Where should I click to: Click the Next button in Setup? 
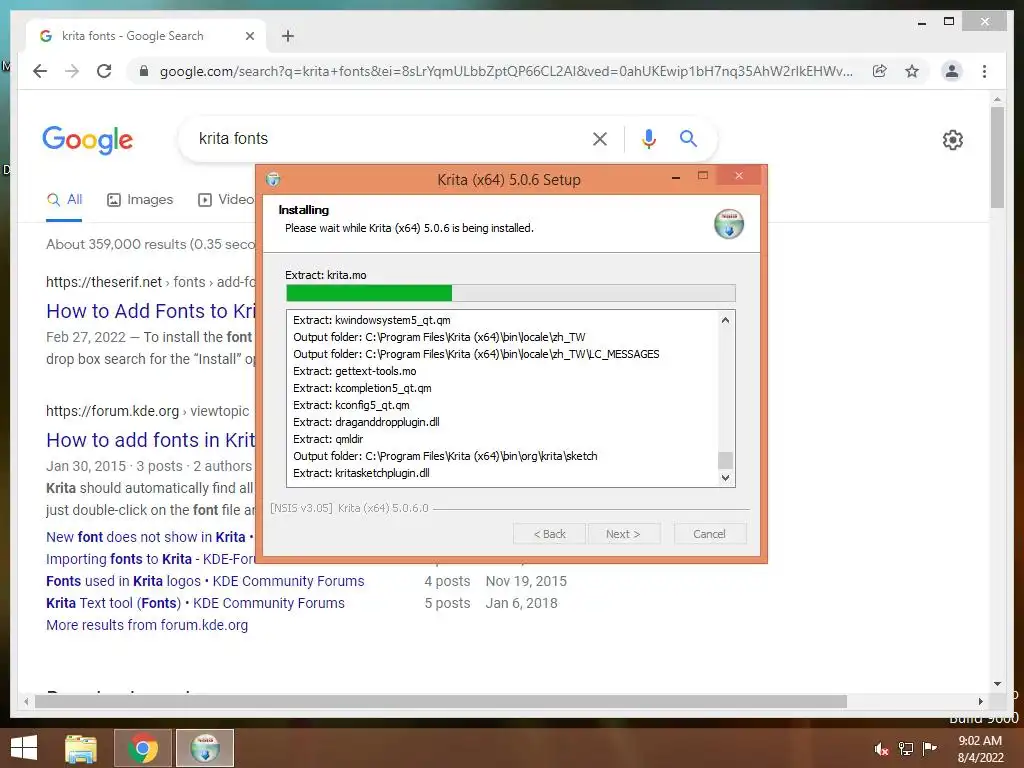(x=623, y=534)
